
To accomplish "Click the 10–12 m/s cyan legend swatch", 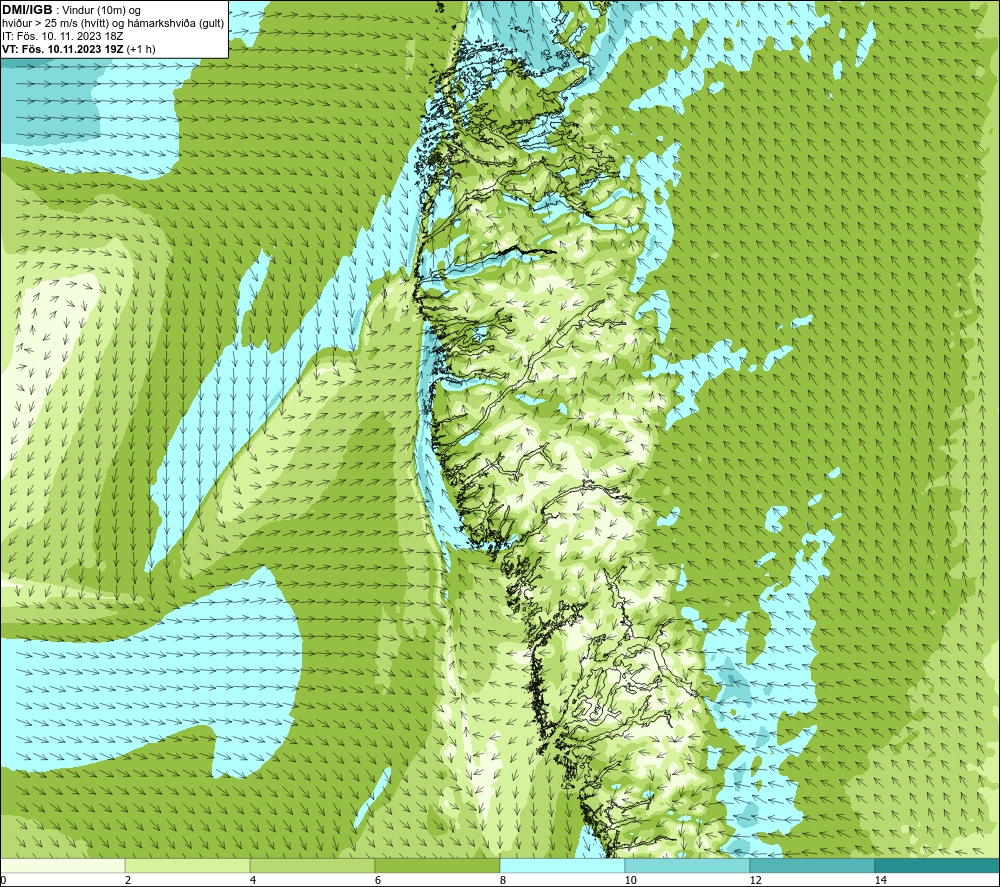I will [687, 866].
